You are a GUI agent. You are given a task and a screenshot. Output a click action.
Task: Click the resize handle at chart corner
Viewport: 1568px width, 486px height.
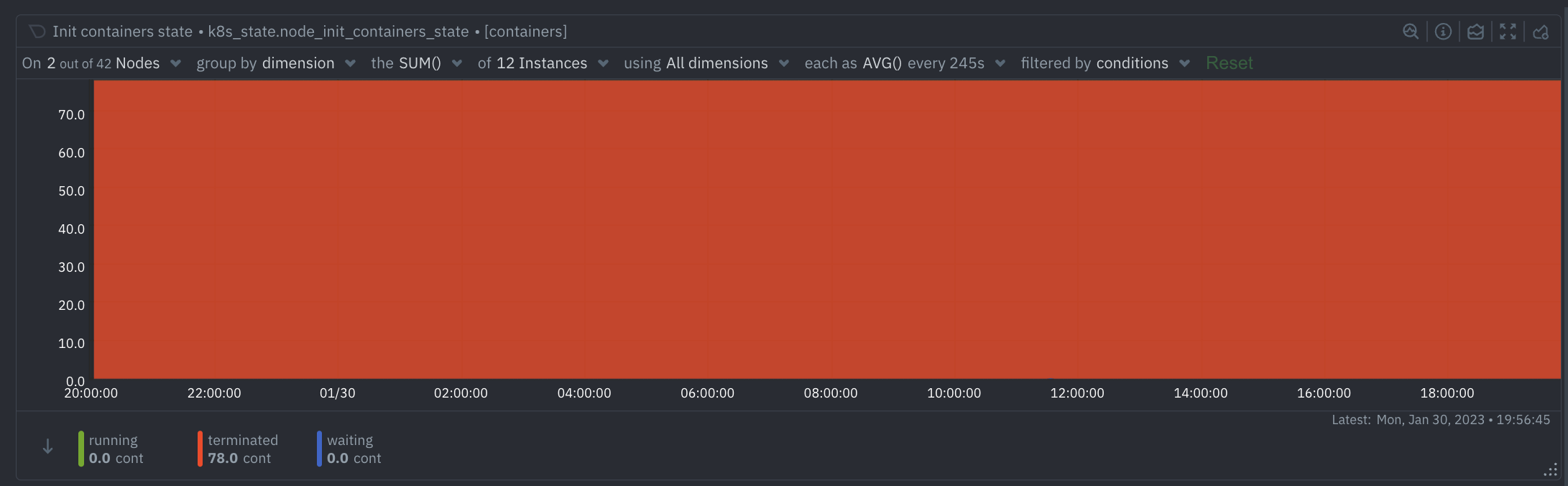pos(1551,470)
